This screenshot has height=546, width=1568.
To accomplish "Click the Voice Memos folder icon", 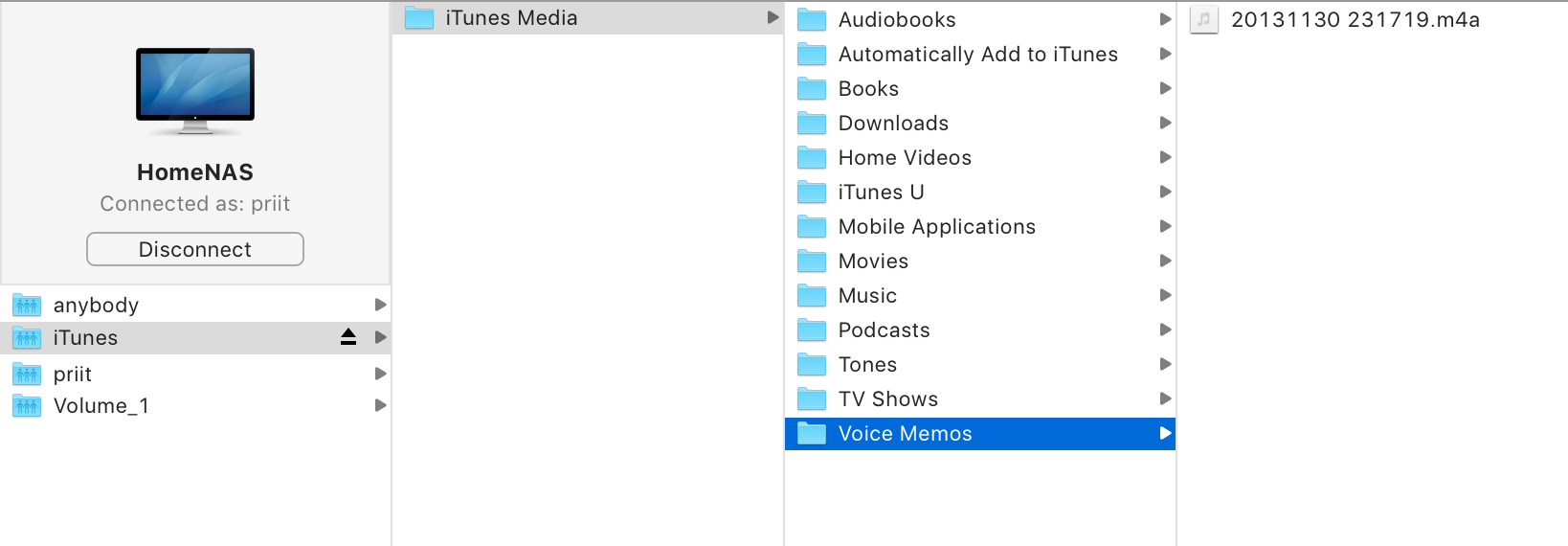I will pos(812,433).
